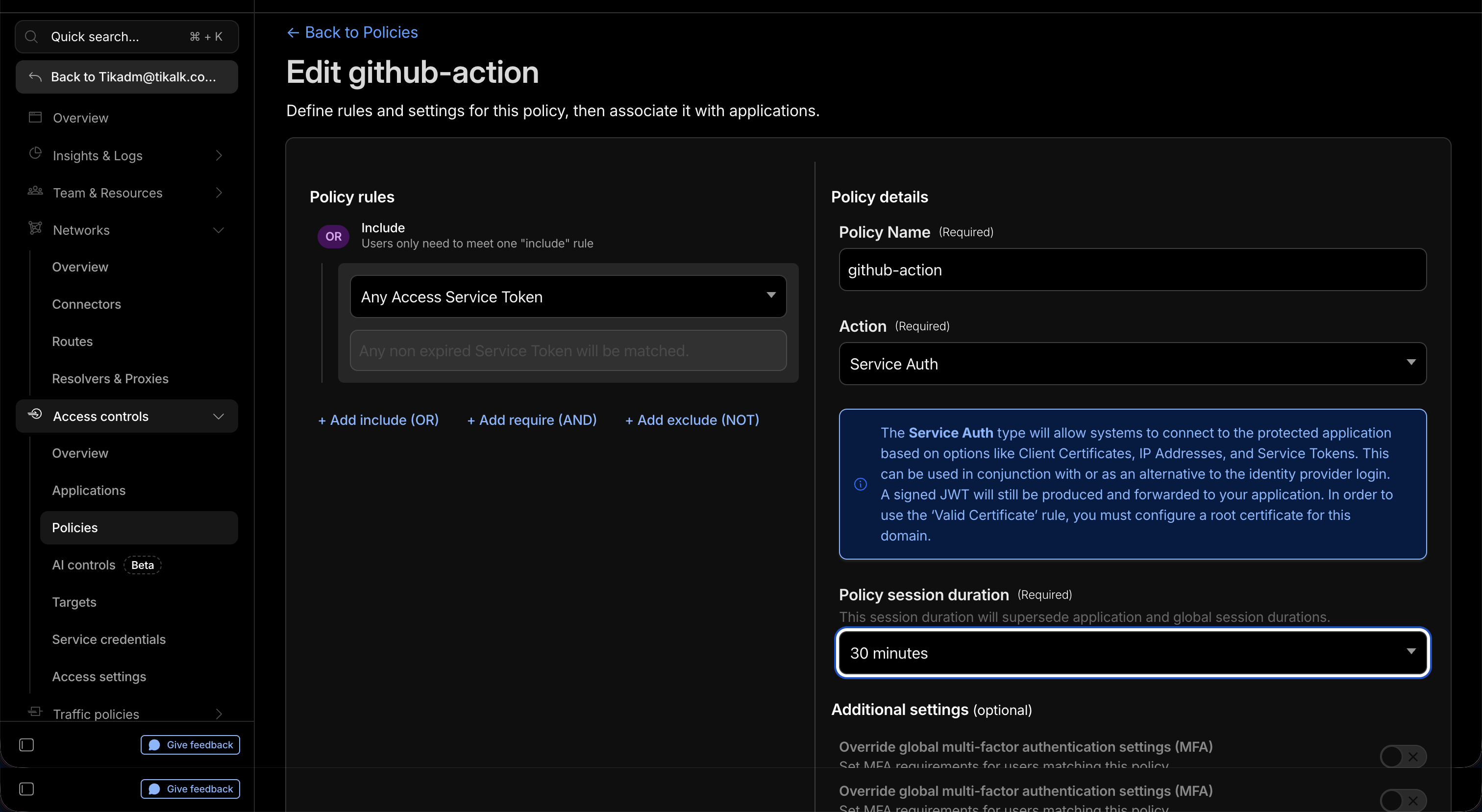The image size is (1482, 812).
Task: Click the Team & Resources people icon
Action: click(35, 192)
